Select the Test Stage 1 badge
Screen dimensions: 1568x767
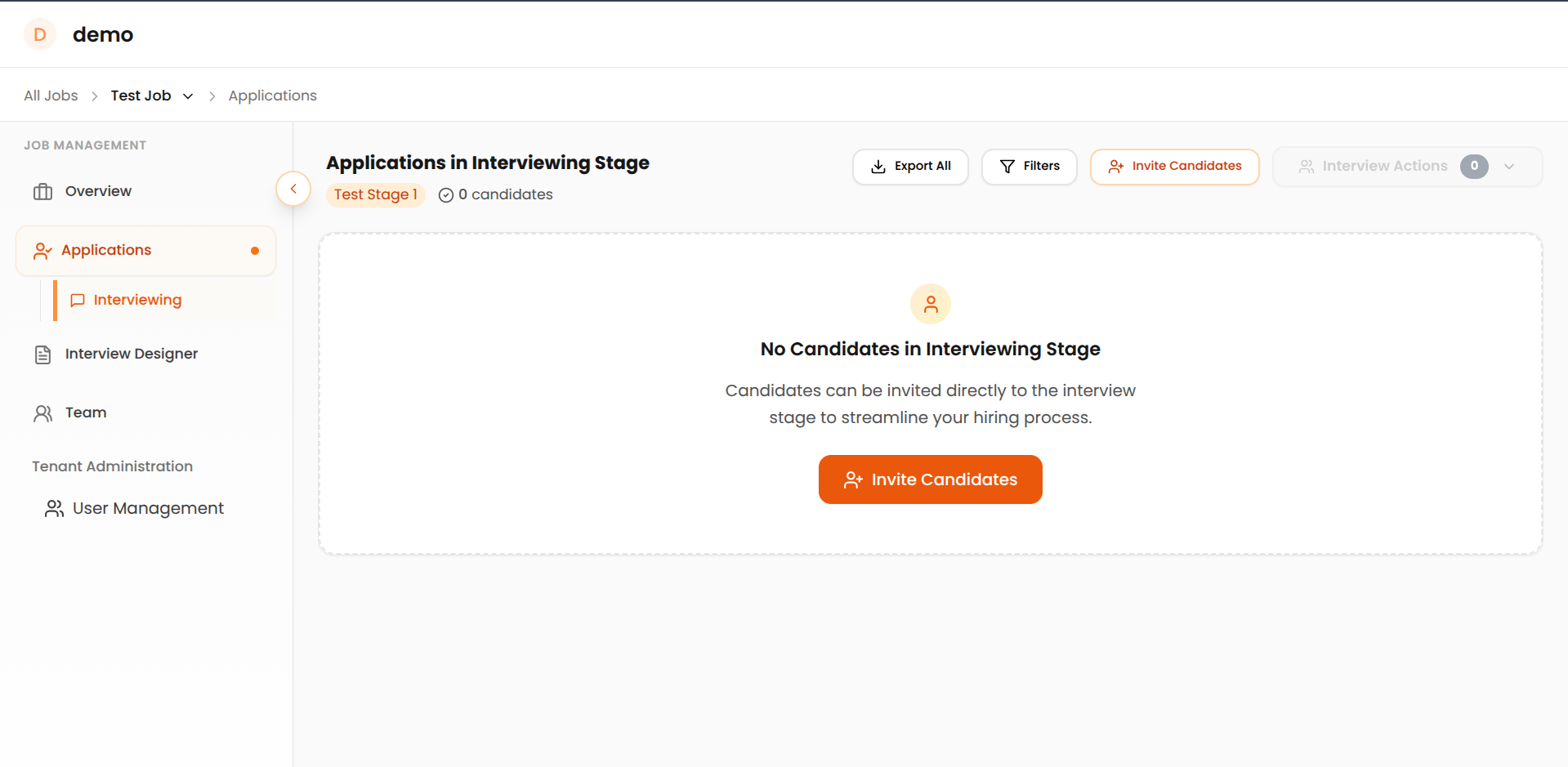coord(376,194)
